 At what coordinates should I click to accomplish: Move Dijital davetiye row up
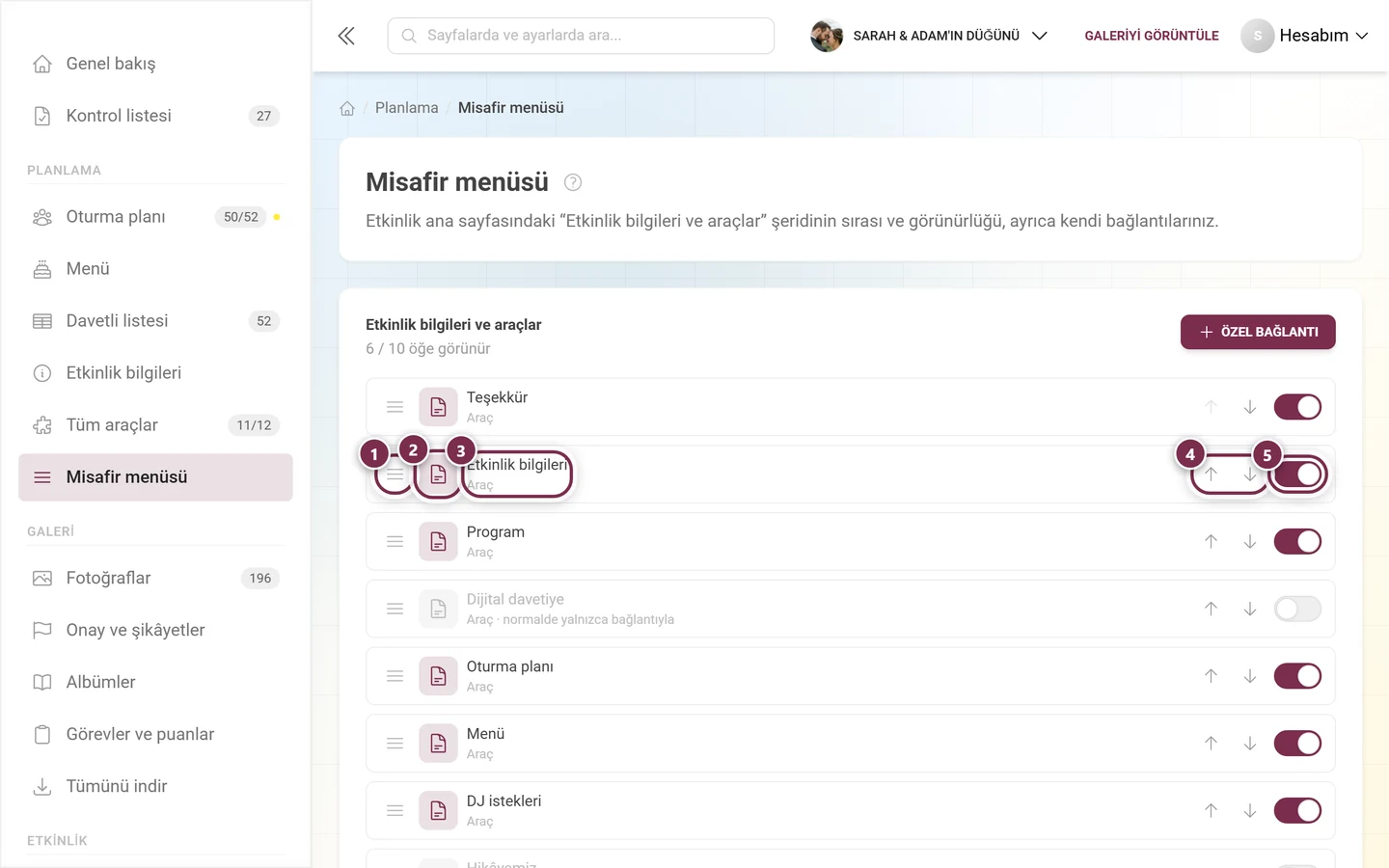1211,609
